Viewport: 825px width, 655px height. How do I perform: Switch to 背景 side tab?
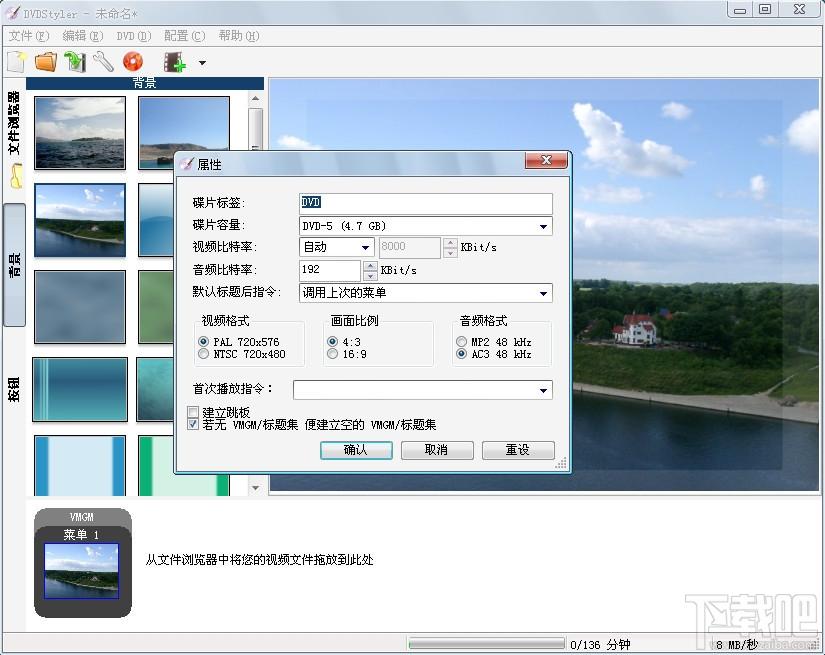(x=14, y=265)
